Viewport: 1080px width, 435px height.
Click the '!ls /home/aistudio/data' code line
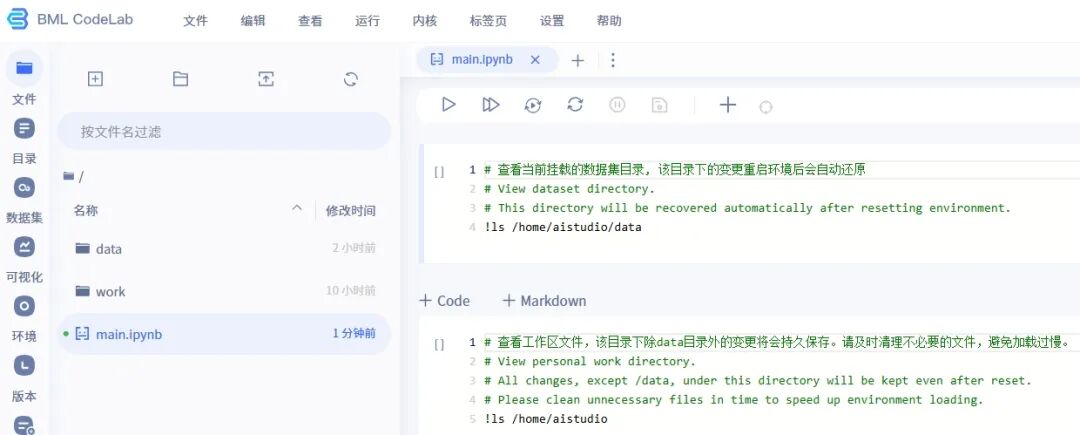pos(563,226)
